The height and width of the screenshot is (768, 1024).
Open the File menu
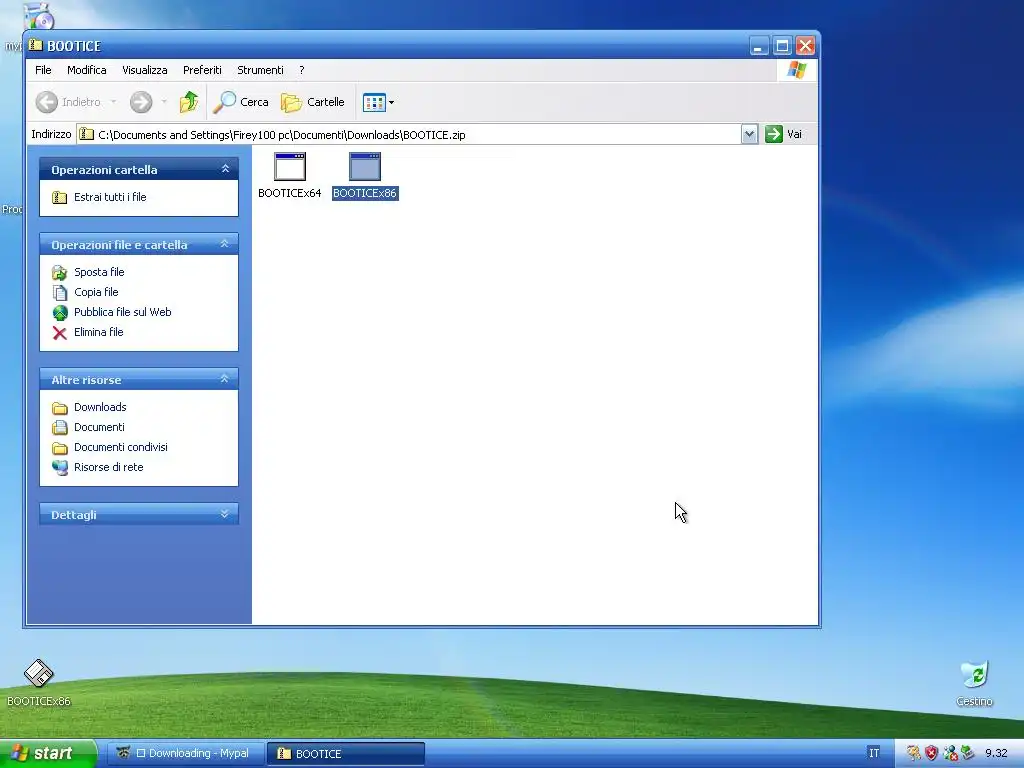pos(43,70)
